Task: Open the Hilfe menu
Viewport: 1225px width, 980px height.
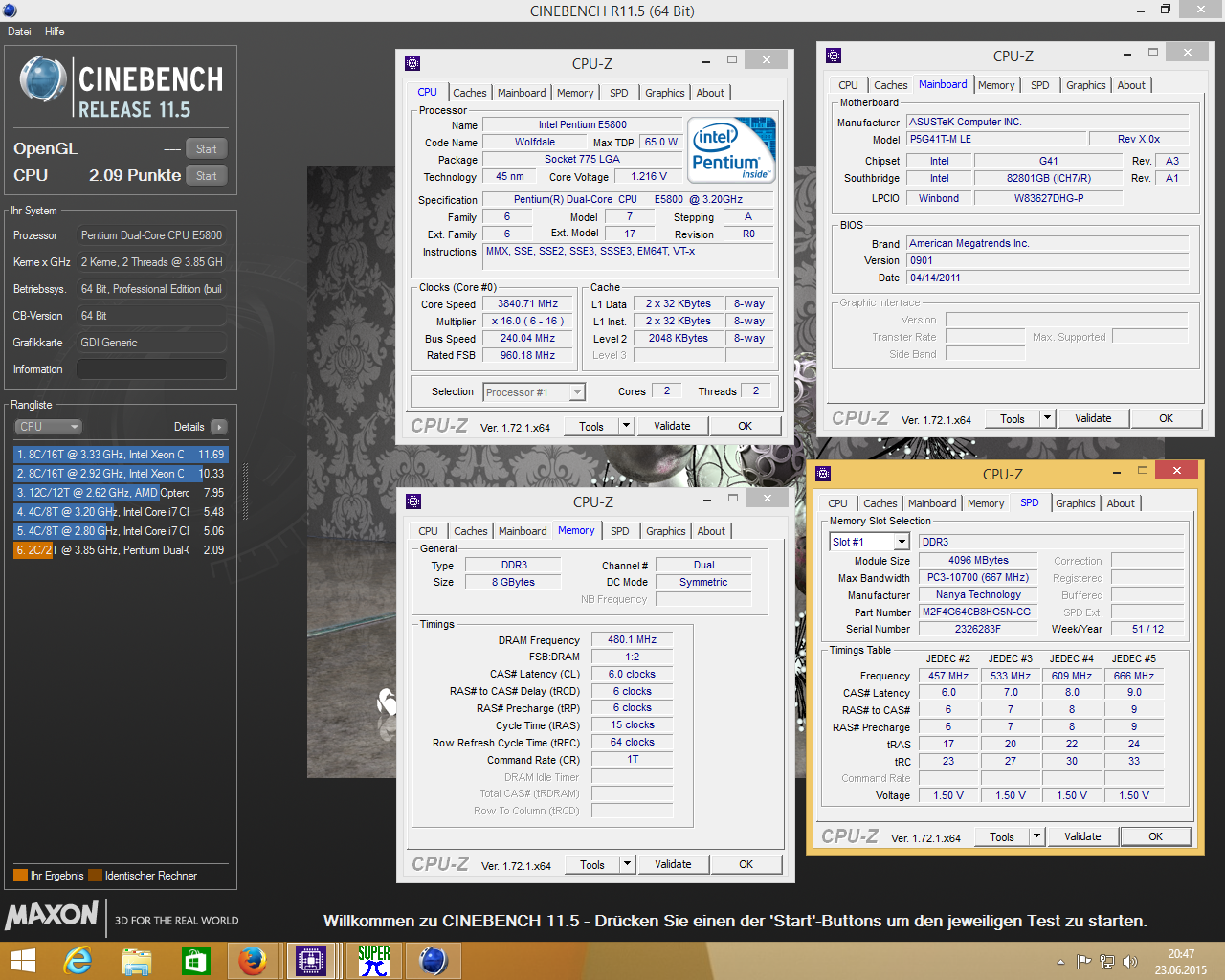Action: [x=55, y=32]
